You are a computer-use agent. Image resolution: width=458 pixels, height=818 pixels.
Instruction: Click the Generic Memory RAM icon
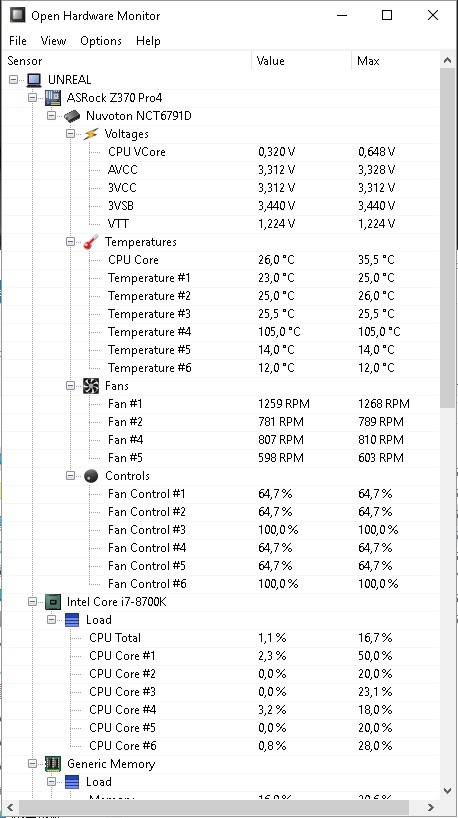click(x=53, y=764)
